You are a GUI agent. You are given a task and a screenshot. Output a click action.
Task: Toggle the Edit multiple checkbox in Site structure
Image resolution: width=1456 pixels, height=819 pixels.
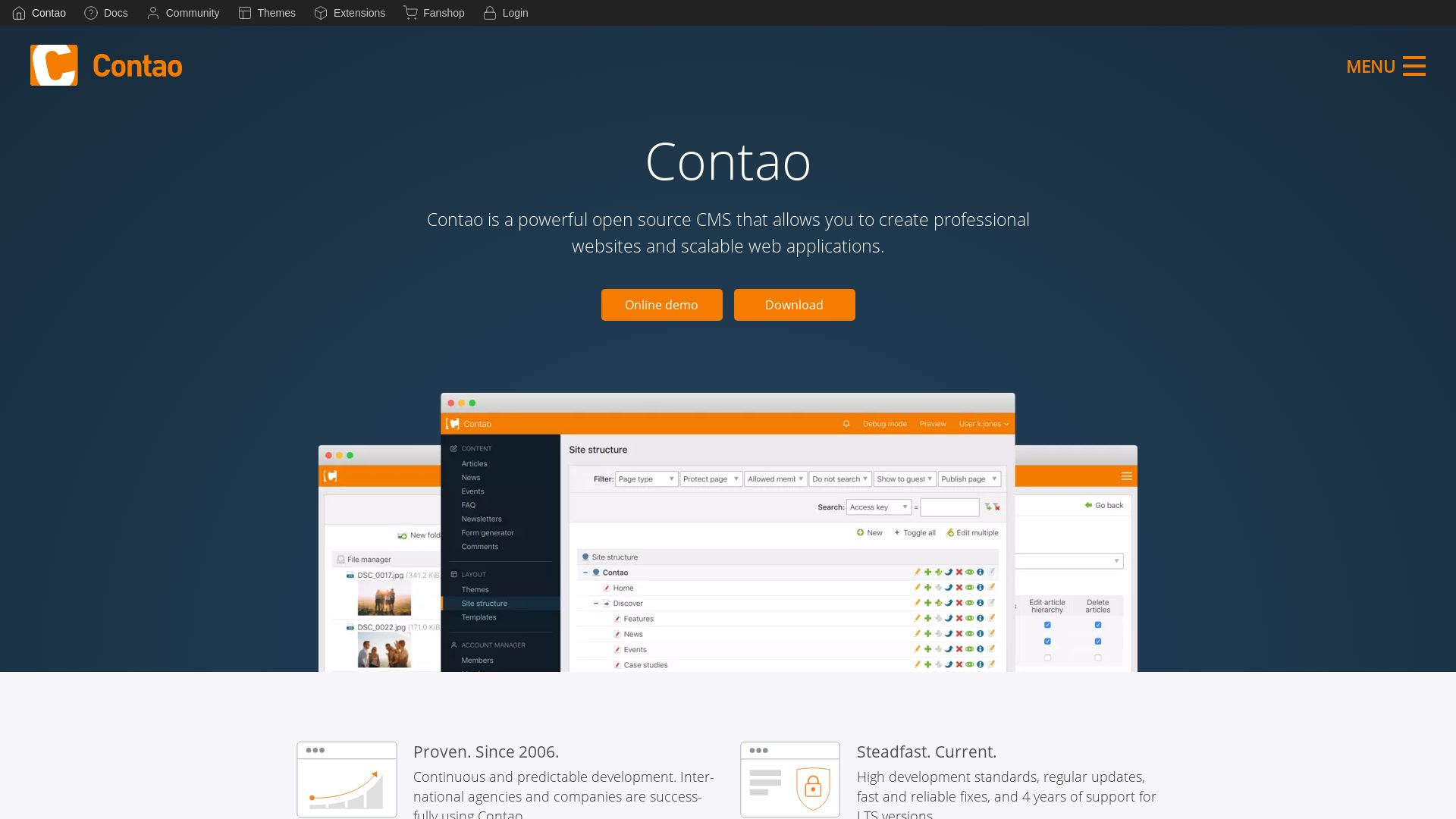[x=975, y=532]
